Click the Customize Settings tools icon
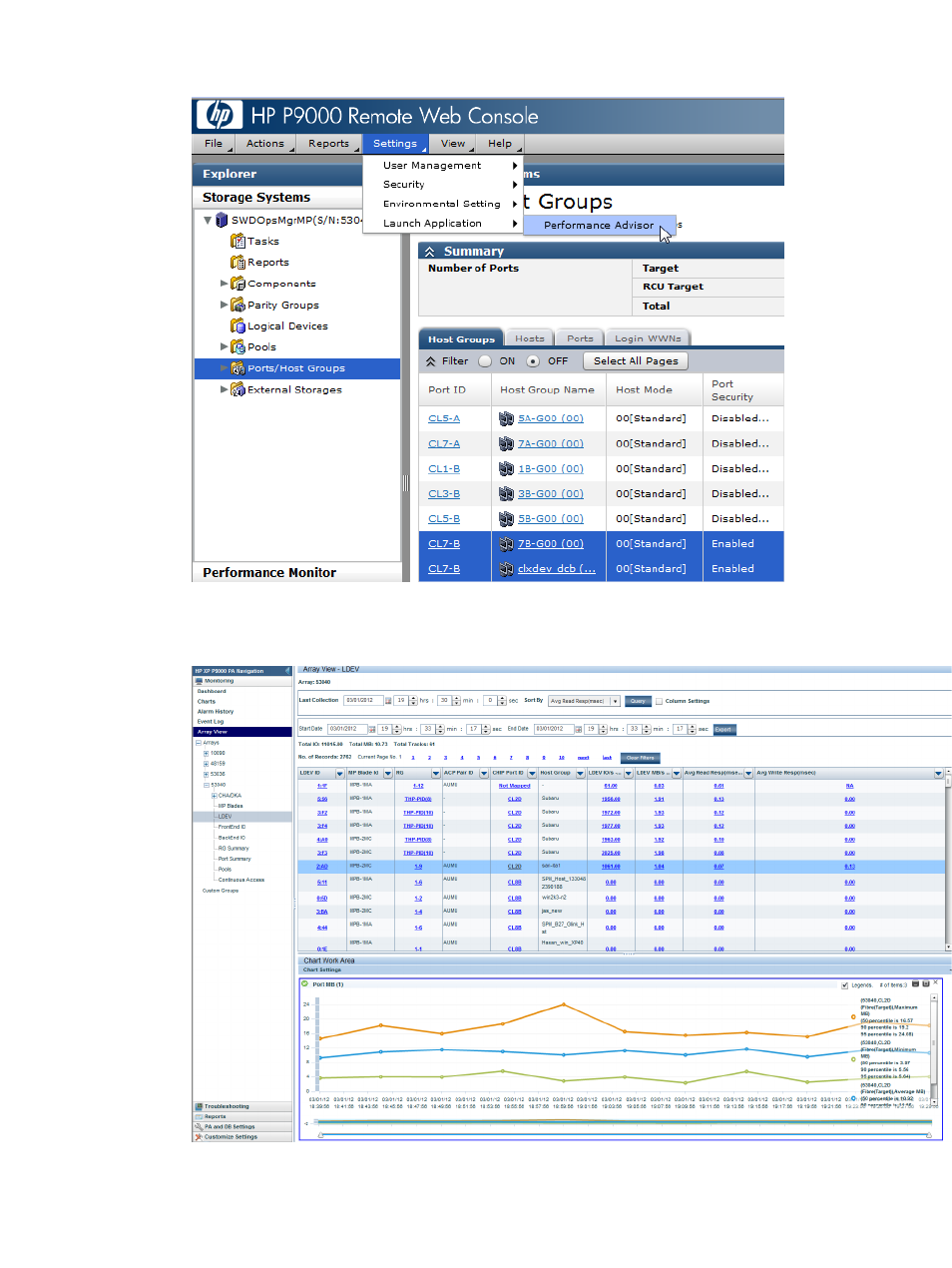The height and width of the screenshot is (1268, 952). click(x=199, y=1136)
